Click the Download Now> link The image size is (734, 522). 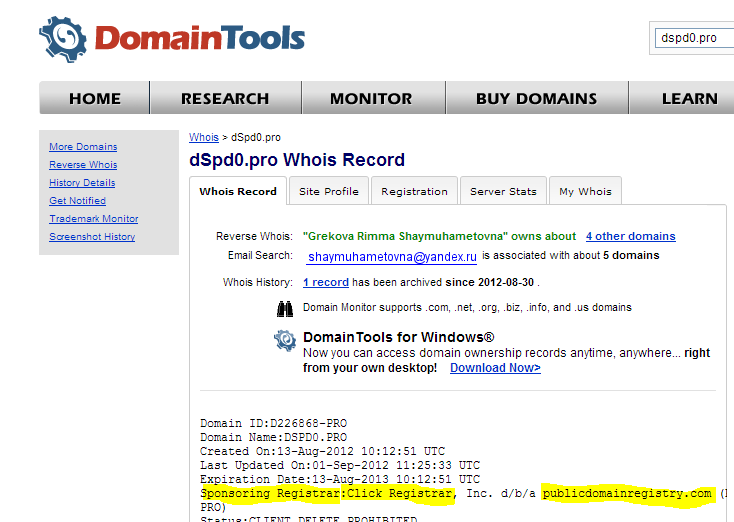(x=495, y=368)
